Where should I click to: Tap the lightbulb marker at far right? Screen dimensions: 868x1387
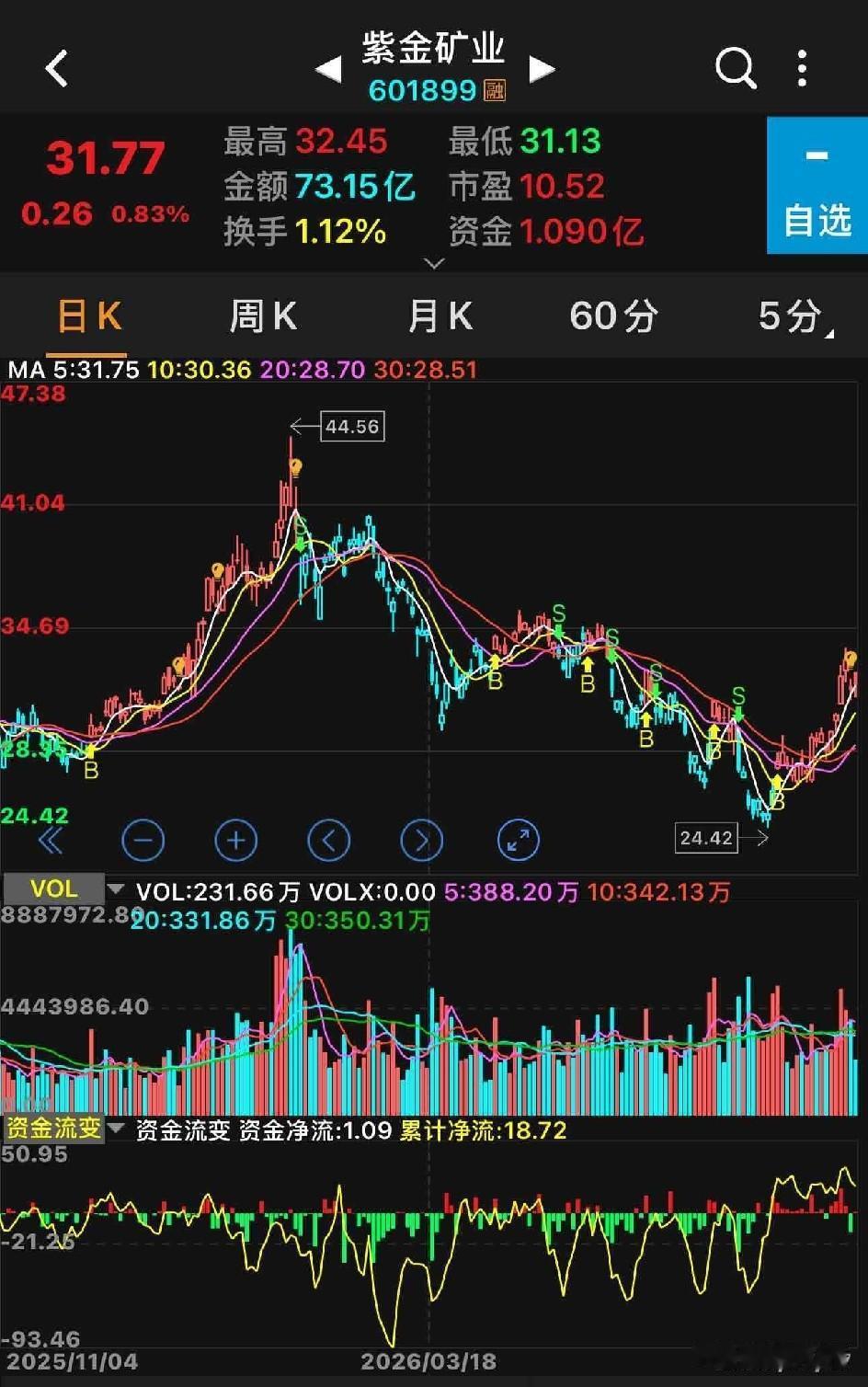tap(851, 659)
